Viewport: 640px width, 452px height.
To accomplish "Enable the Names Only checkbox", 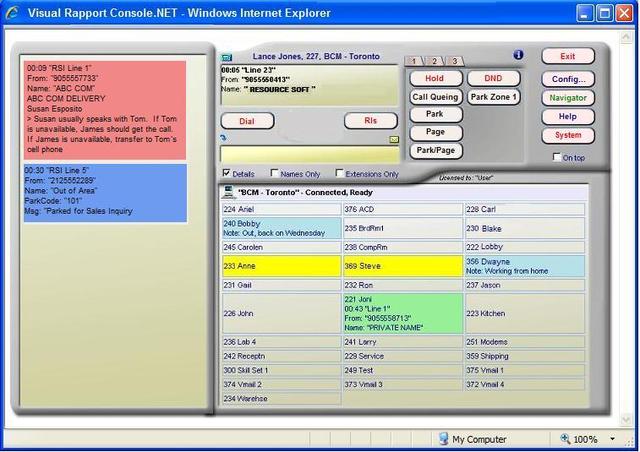I will [x=274, y=173].
